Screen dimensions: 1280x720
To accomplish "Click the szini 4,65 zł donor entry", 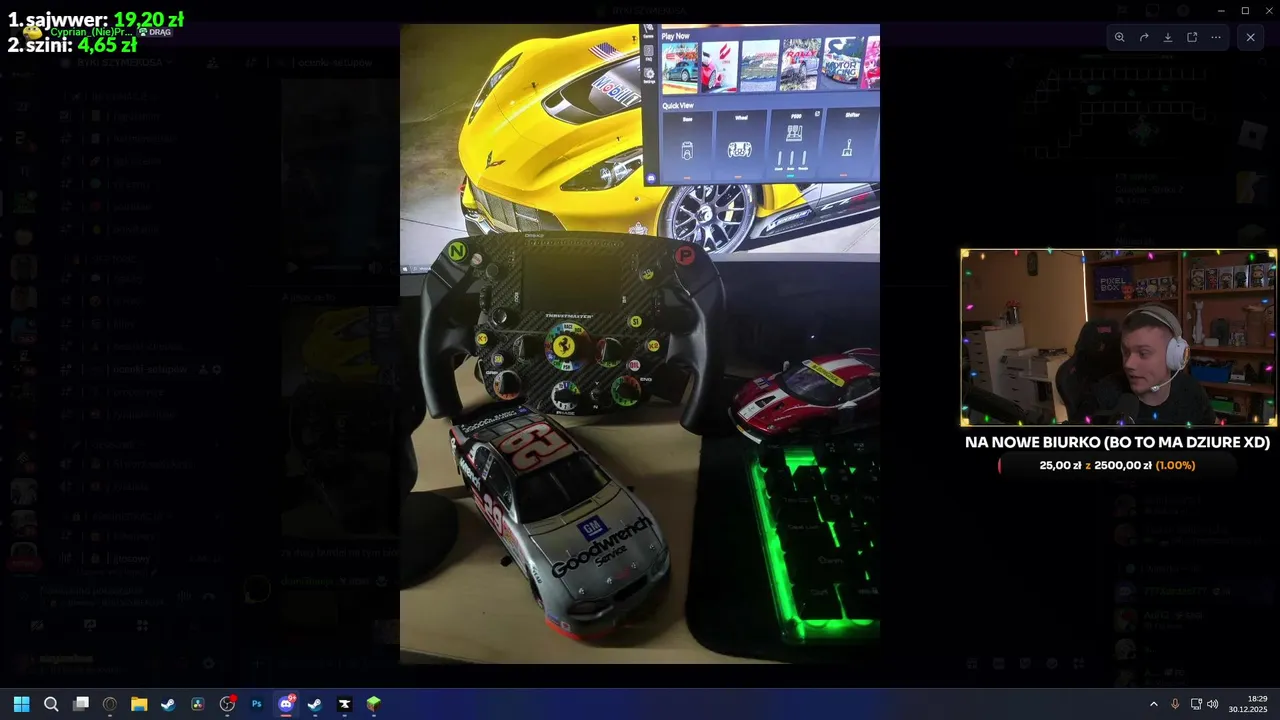I will click(72, 45).
